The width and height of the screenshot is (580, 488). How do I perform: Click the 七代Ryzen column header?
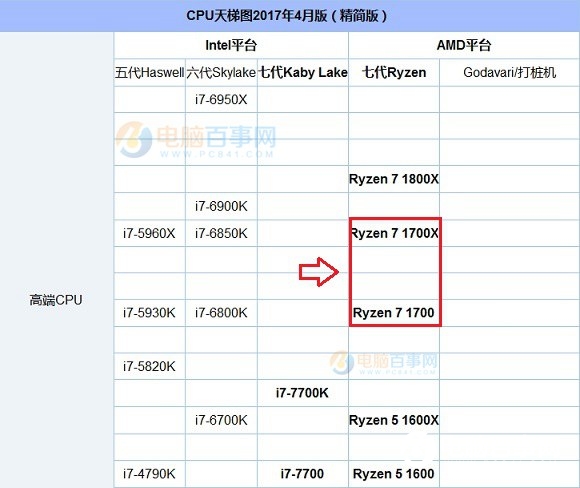(x=394, y=73)
